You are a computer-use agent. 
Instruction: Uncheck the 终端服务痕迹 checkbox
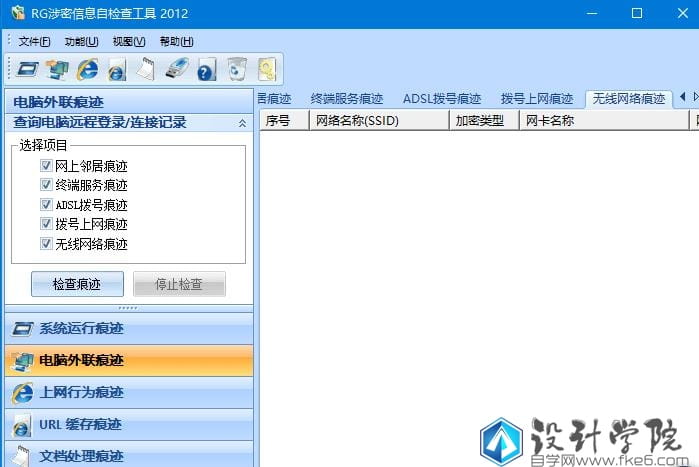(x=46, y=184)
